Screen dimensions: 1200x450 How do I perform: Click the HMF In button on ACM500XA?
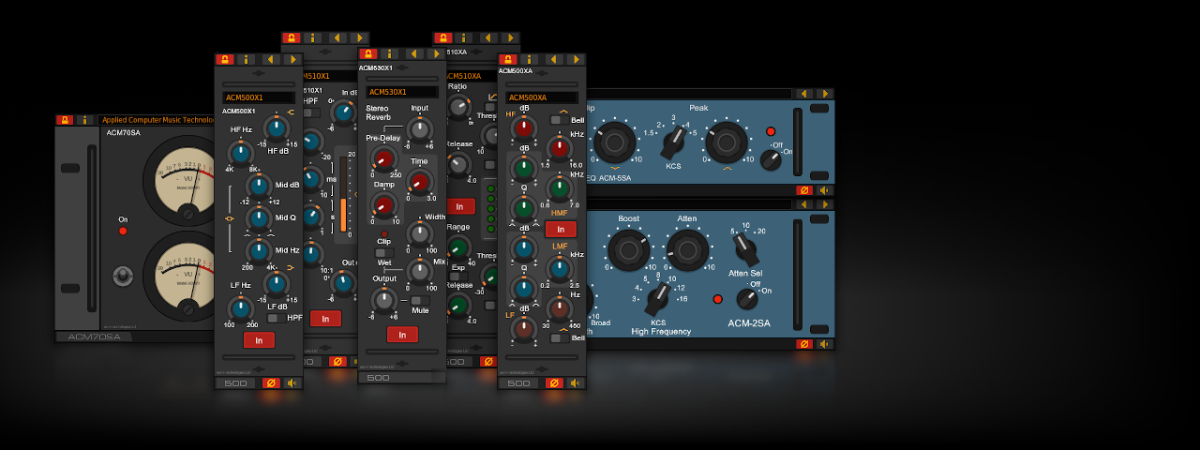560,229
